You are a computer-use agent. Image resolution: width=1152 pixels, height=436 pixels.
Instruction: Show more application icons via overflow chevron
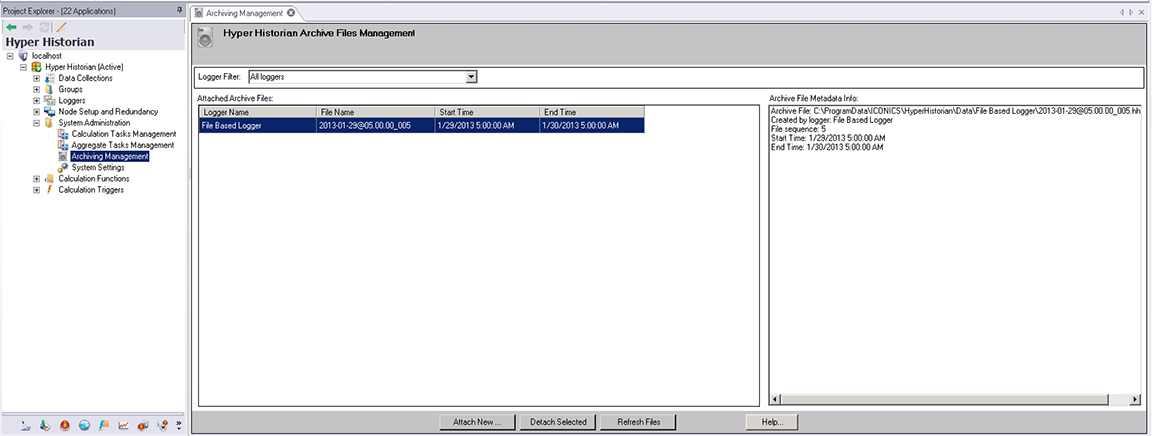click(178, 425)
